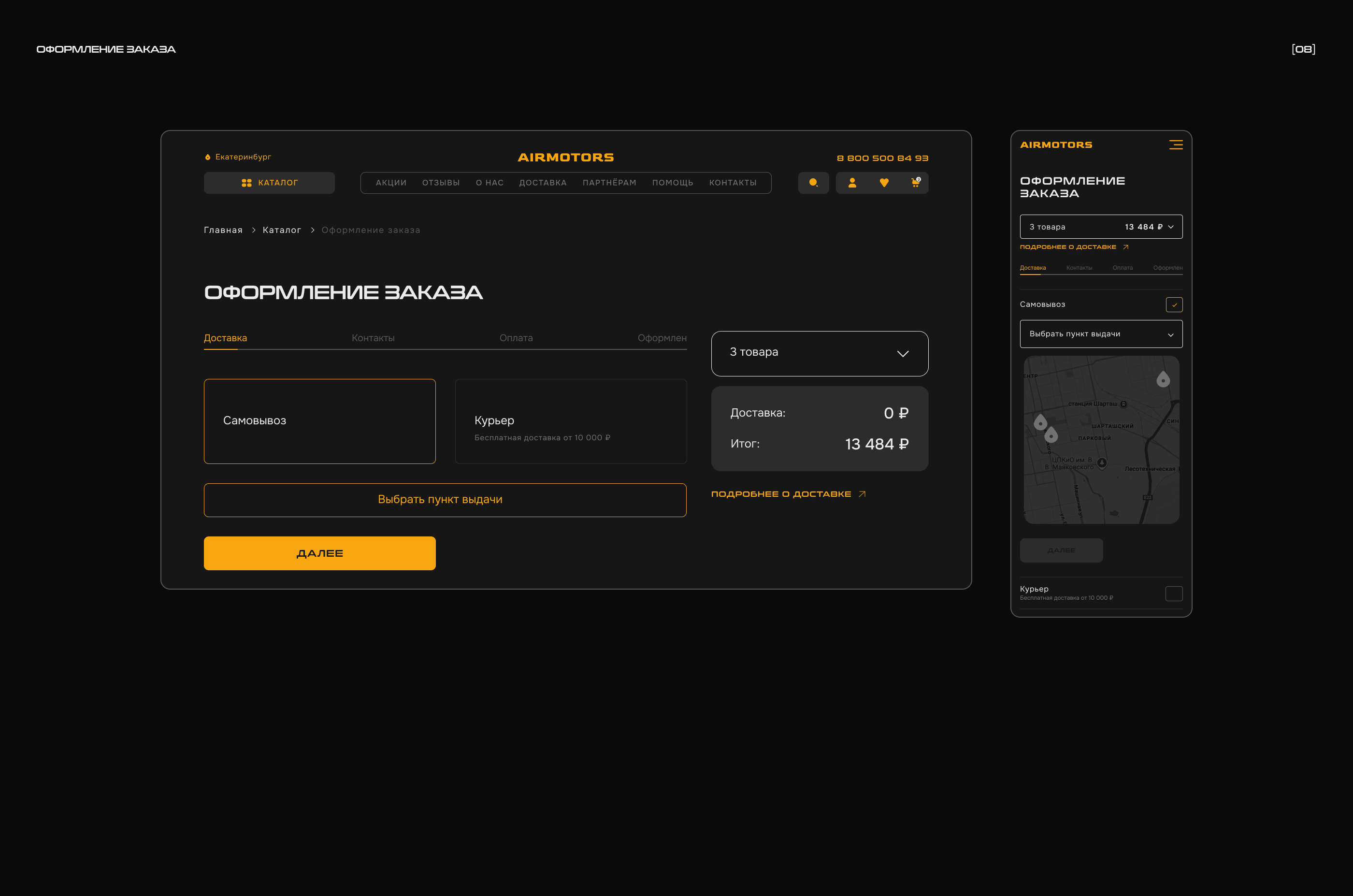This screenshot has width=1353, height=896.
Task: Select the Курьер delivery option card
Action: 570,421
